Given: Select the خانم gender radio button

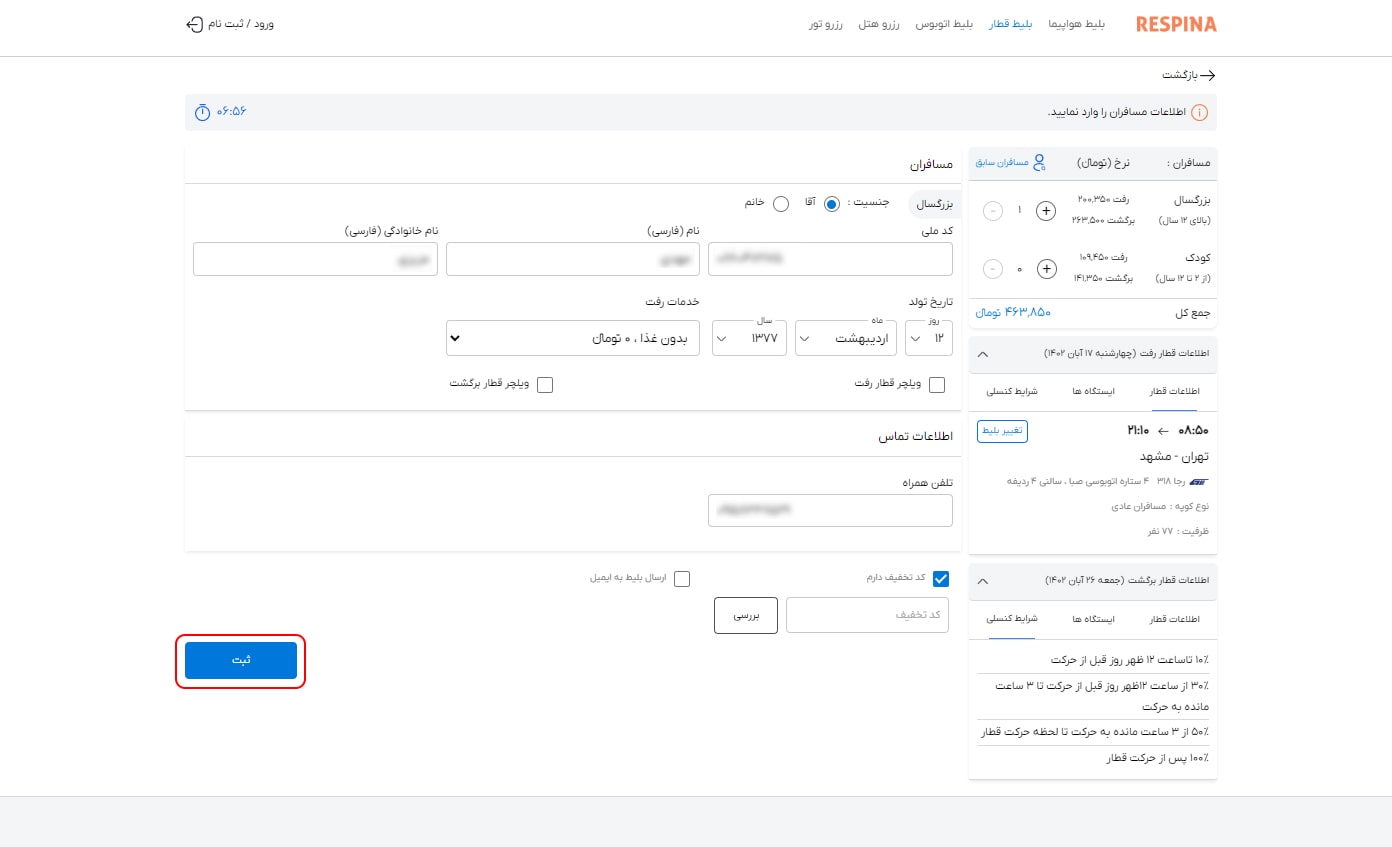Looking at the screenshot, I should (781, 203).
